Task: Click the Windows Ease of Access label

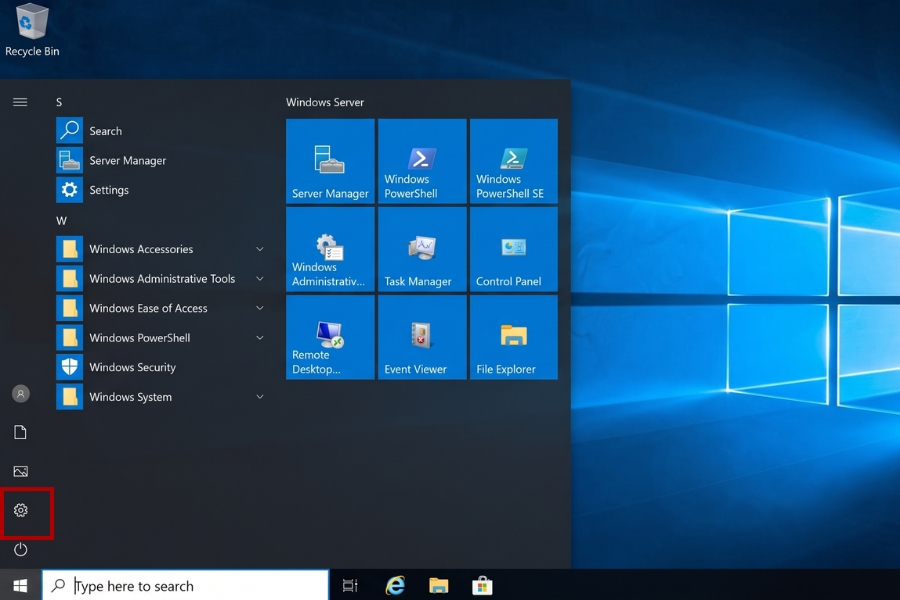Action: (148, 308)
